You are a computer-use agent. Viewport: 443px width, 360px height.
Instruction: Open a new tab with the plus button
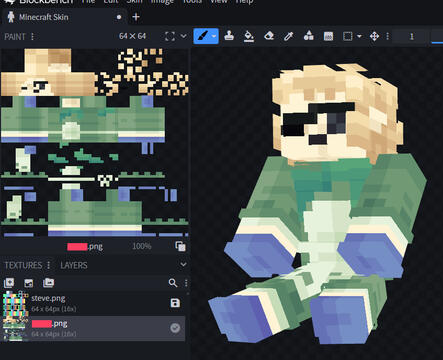136,17
